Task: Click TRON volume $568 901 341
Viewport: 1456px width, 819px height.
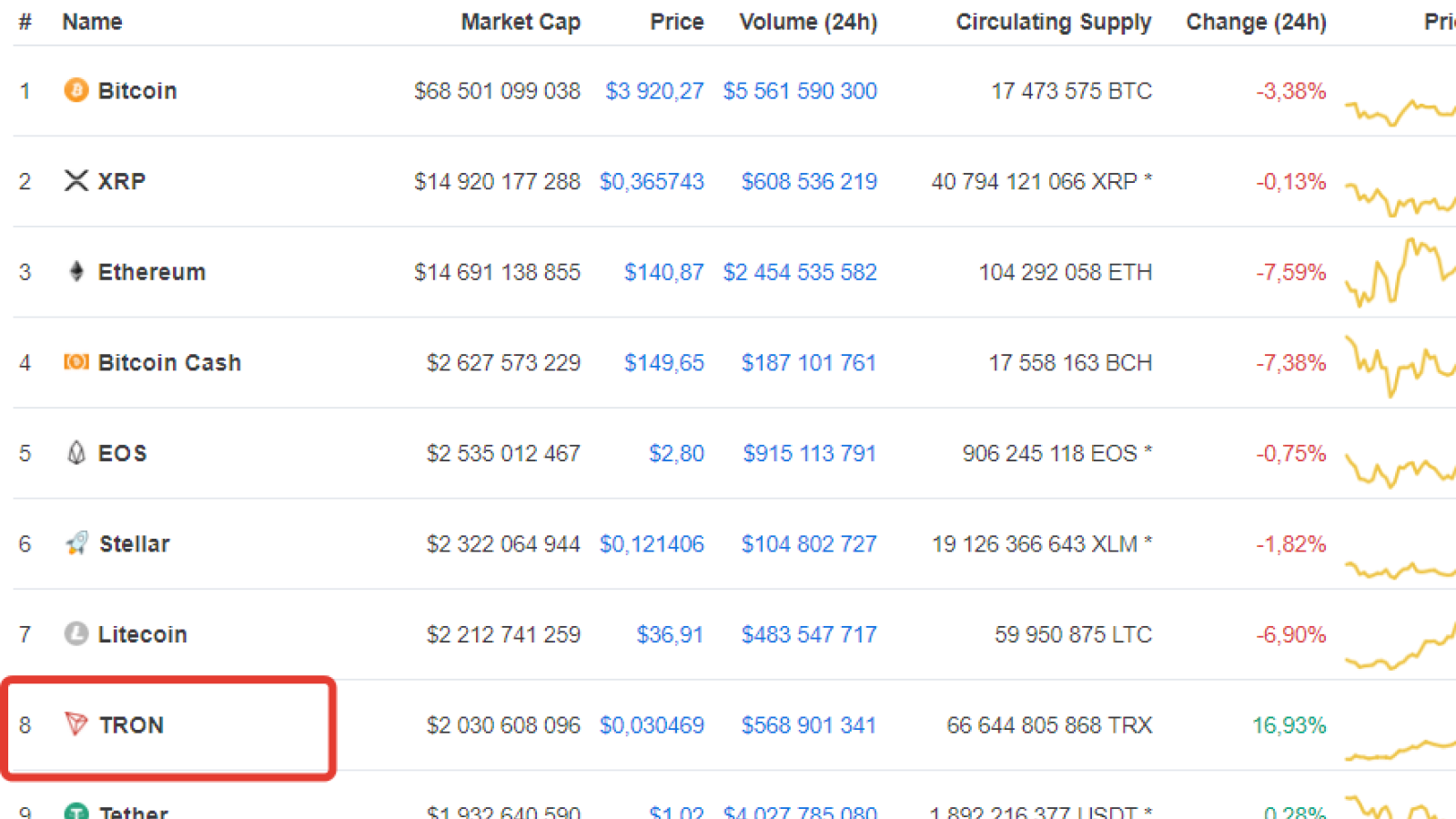Action: click(x=809, y=725)
